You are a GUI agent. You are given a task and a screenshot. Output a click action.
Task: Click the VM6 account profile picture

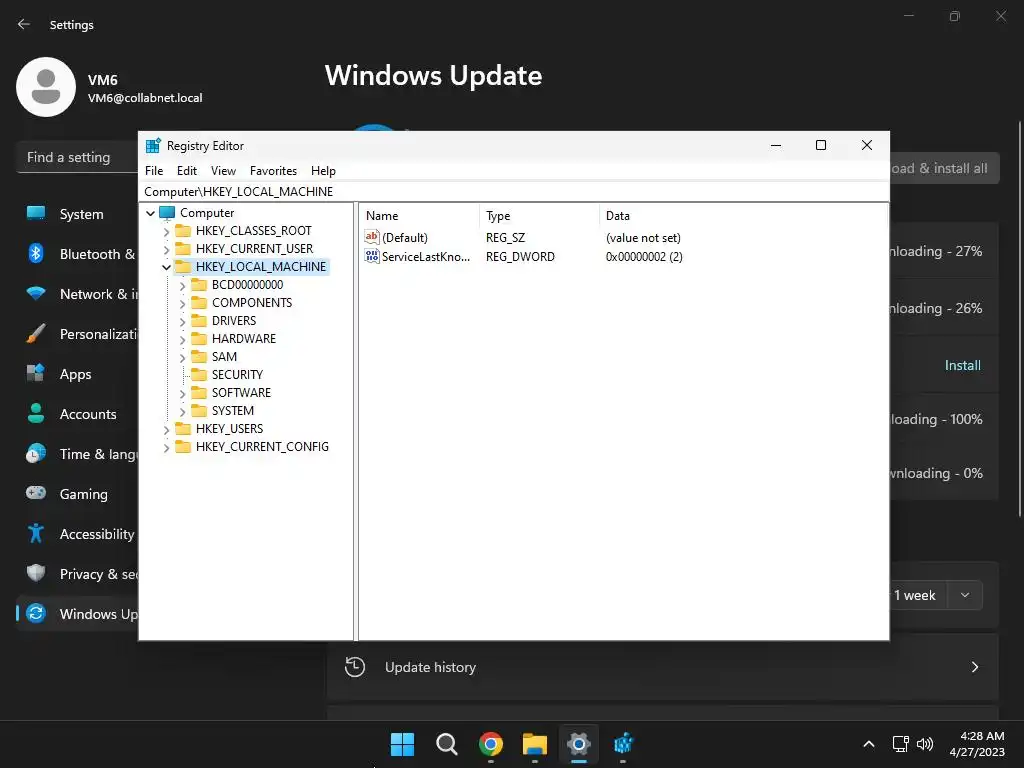46,87
